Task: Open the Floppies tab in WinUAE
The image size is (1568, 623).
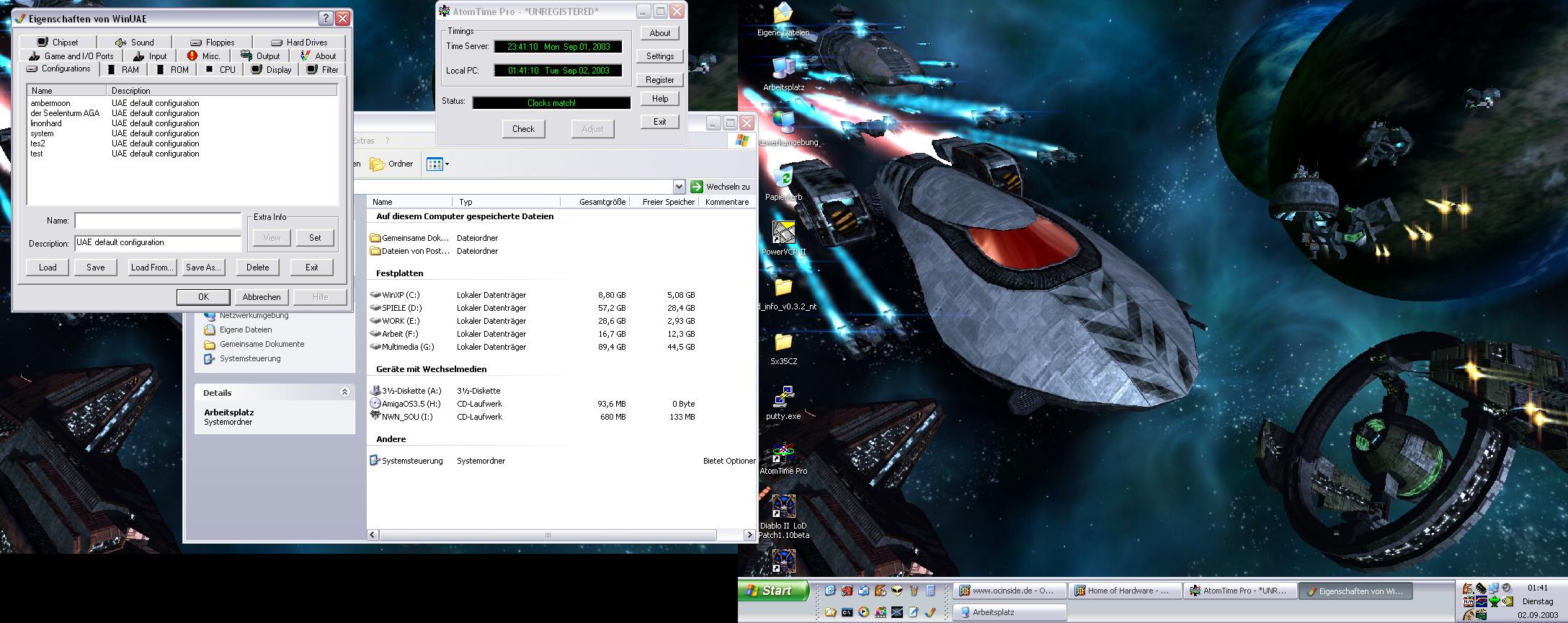Action: tap(213, 43)
